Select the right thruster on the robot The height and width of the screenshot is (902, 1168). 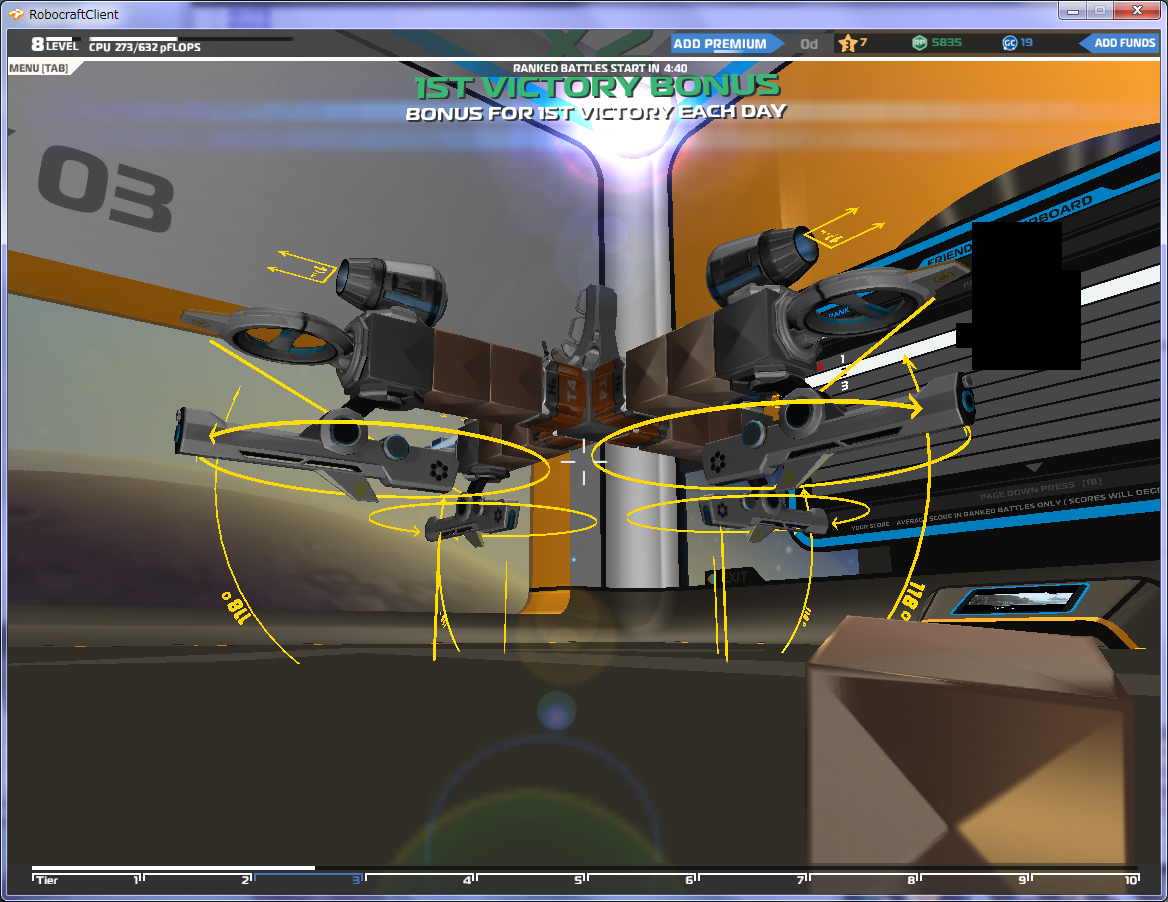click(760, 261)
